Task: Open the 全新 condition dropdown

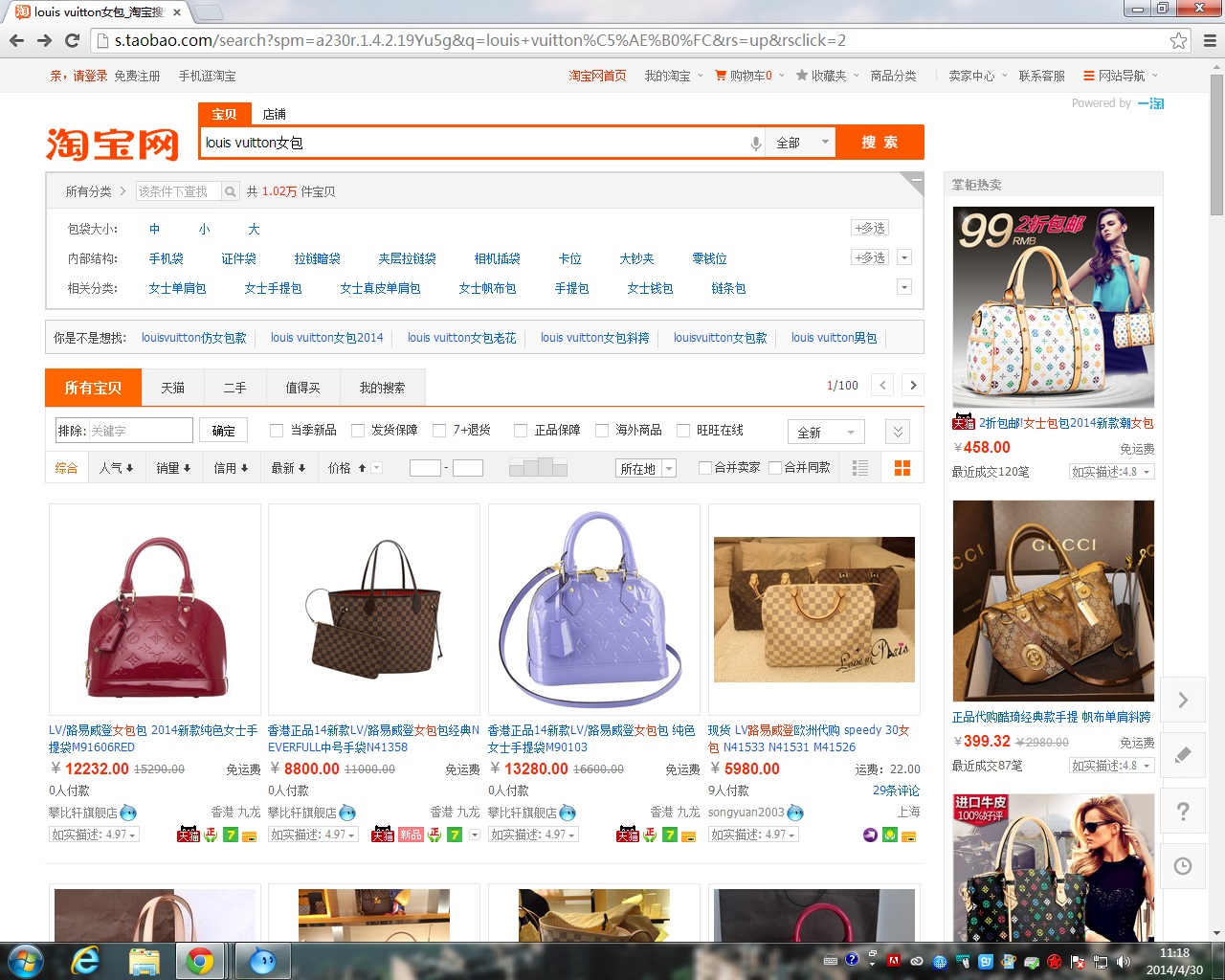Action: (x=825, y=433)
